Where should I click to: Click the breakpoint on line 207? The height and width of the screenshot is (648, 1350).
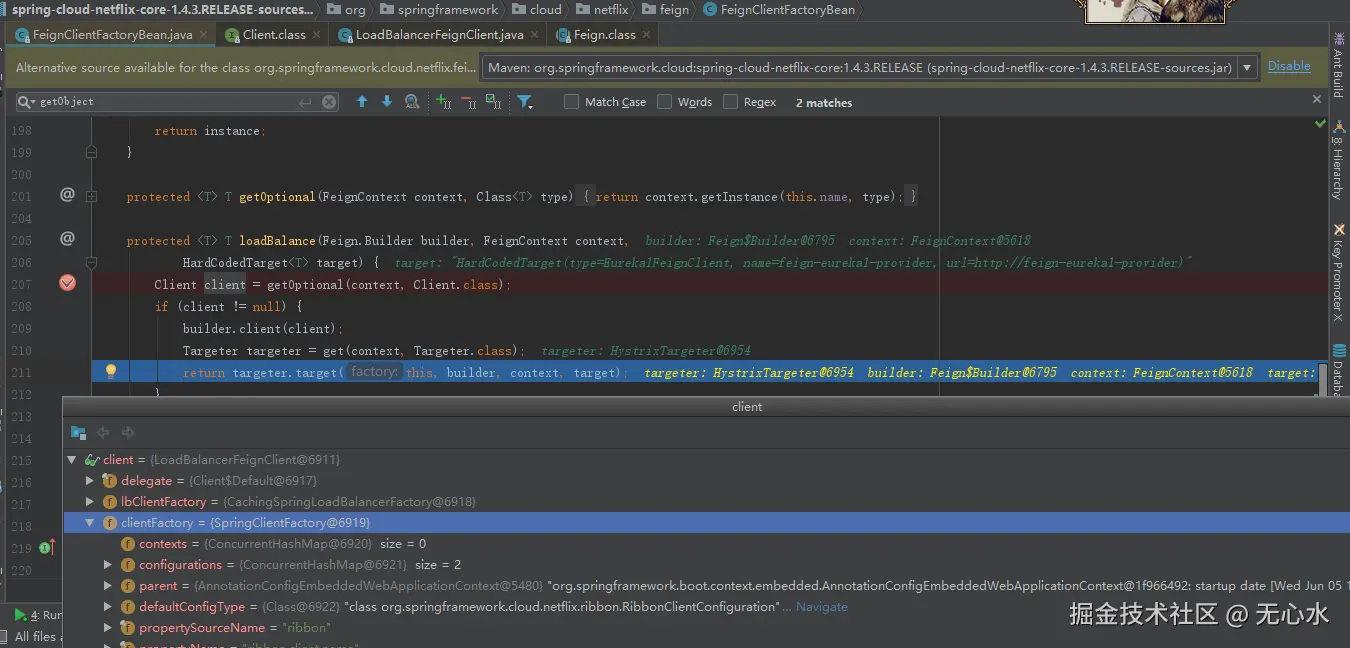point(67,283)
